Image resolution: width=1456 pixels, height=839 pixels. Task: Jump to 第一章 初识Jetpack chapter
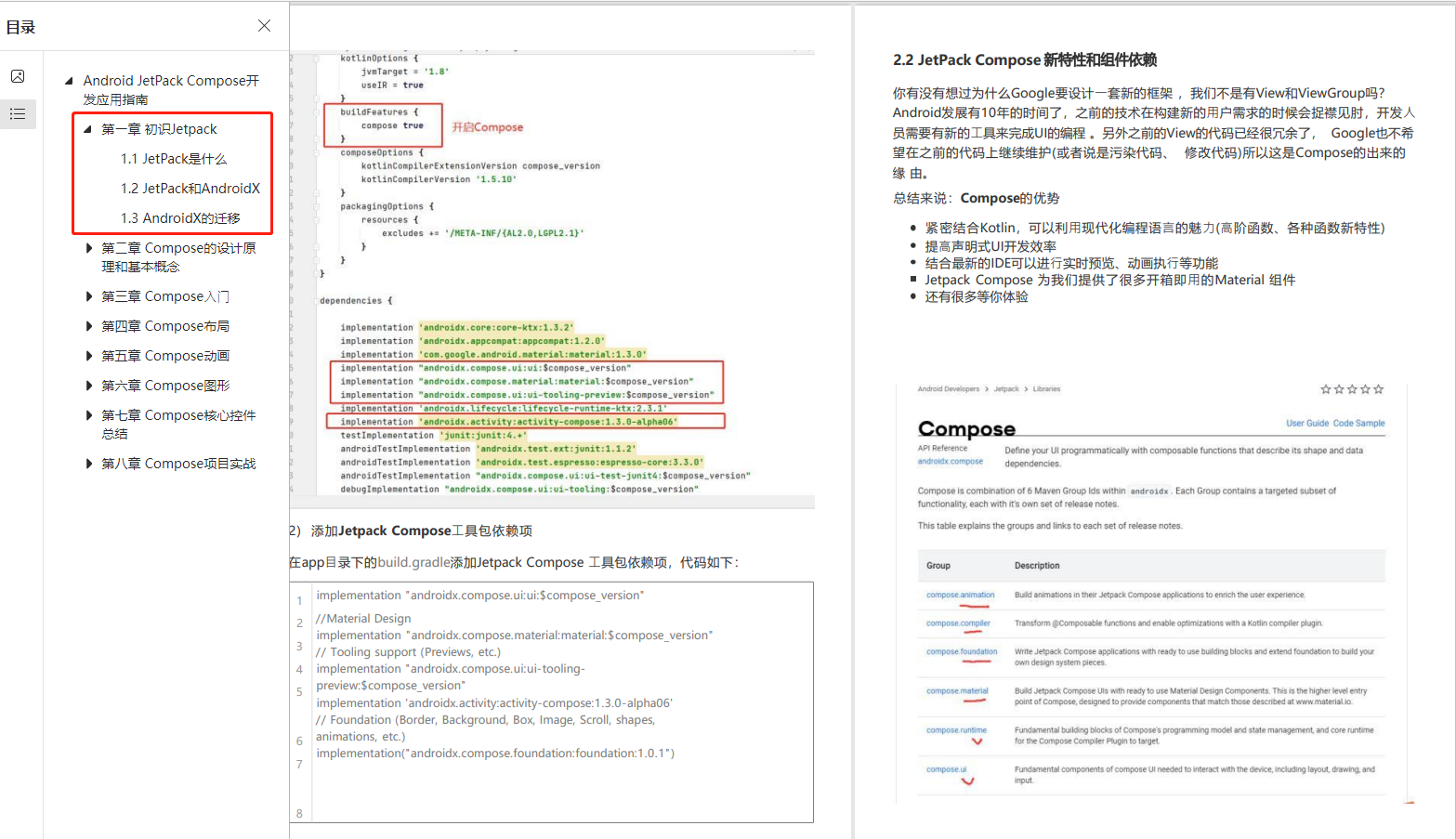coord(159,129)
